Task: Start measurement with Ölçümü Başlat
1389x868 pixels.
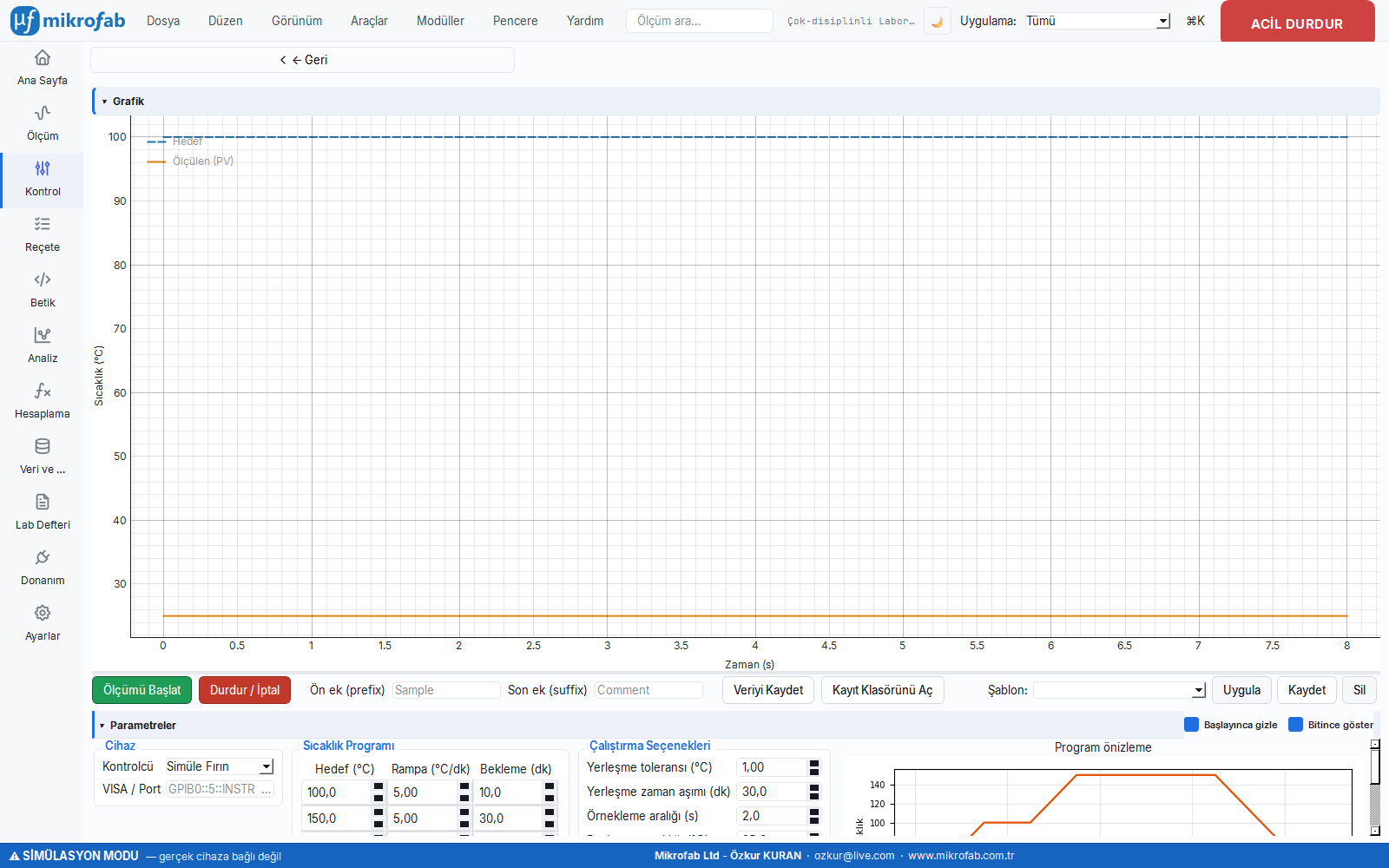Action: click(142, 690)
